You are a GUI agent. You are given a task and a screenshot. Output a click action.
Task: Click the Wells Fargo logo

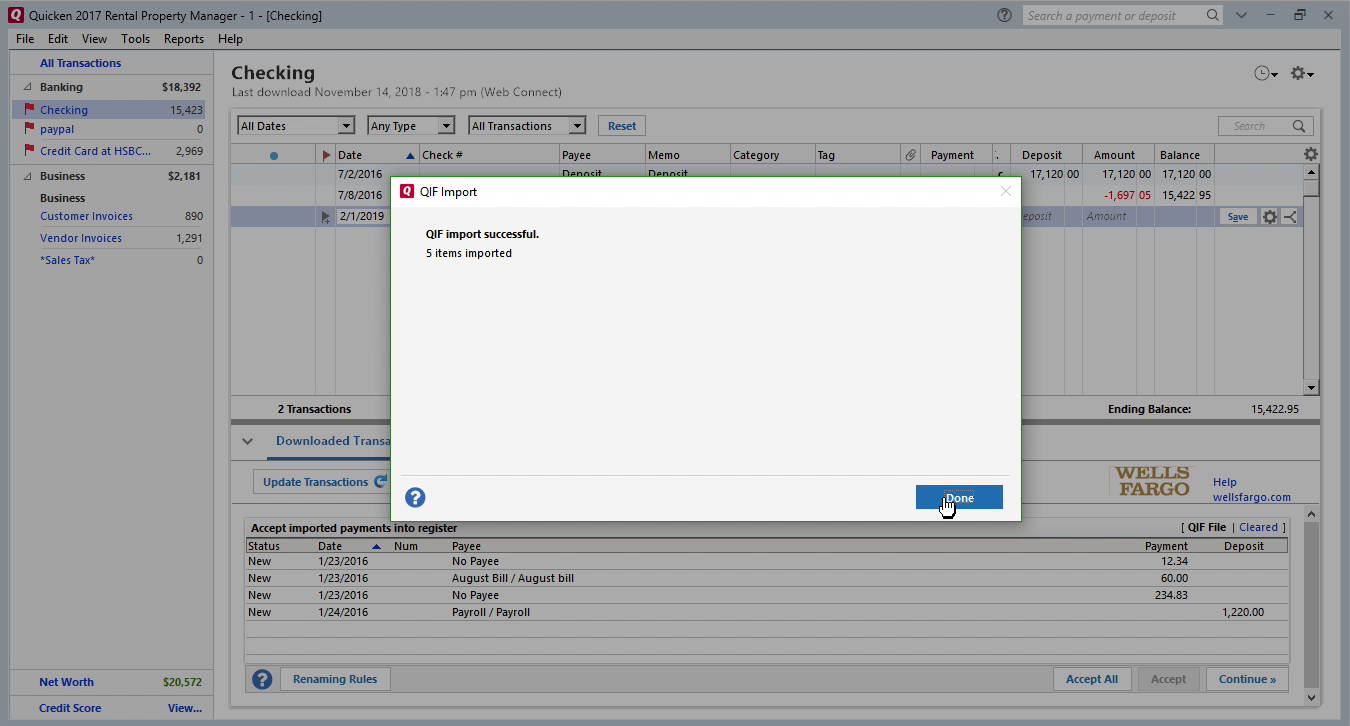pos(1152,481)
